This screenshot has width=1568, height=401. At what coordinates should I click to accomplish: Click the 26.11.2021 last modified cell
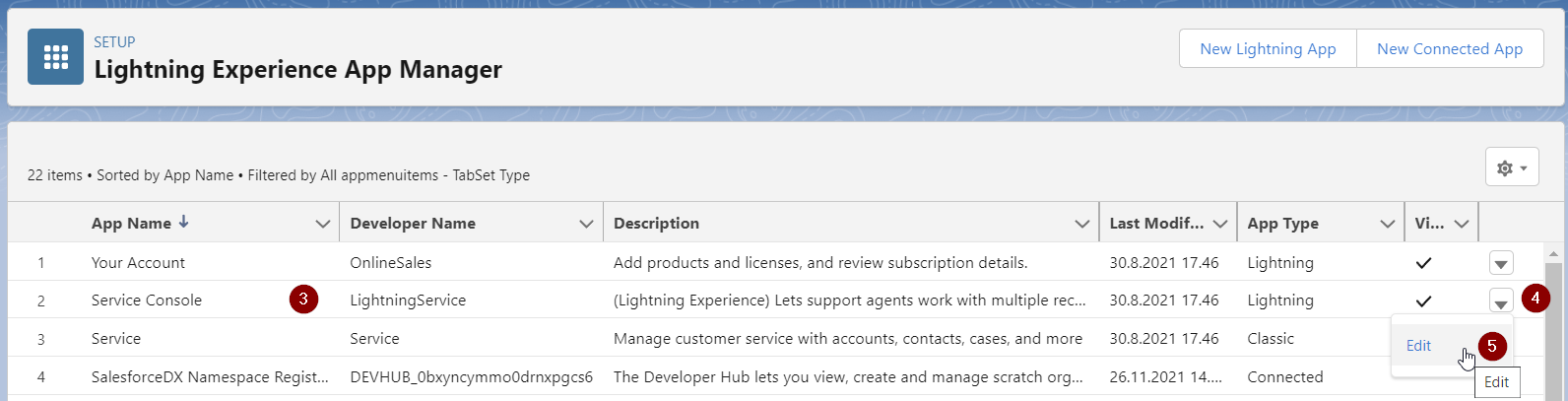coord(1166,376)
